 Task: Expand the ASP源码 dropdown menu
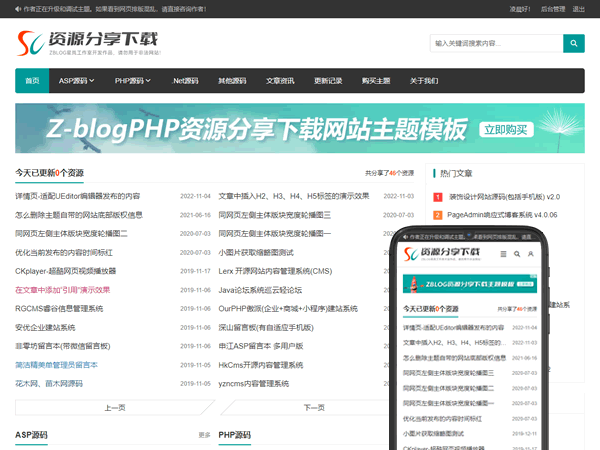[x=79, y=81]
